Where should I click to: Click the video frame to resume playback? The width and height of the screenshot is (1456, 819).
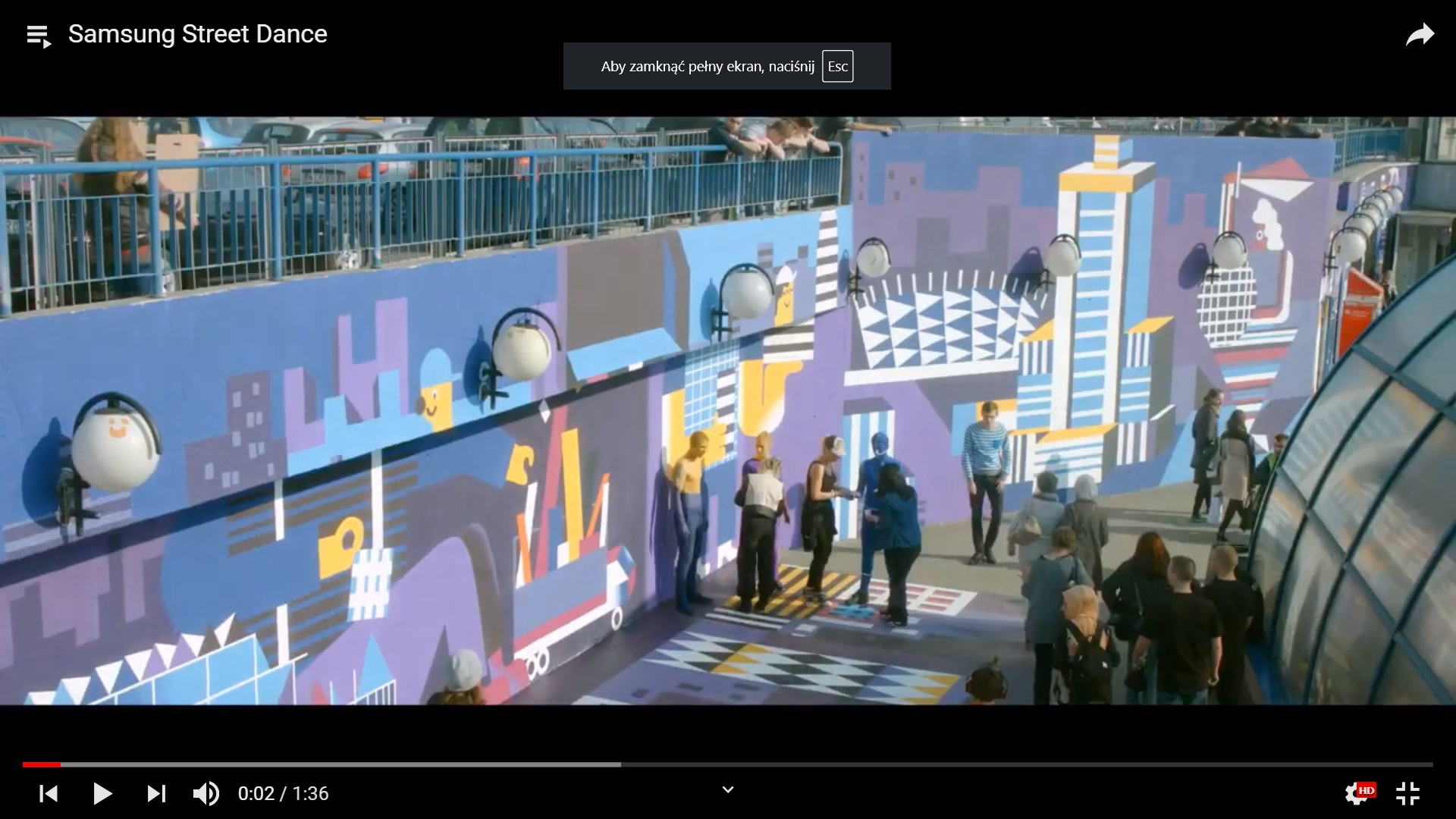[728, 409]
